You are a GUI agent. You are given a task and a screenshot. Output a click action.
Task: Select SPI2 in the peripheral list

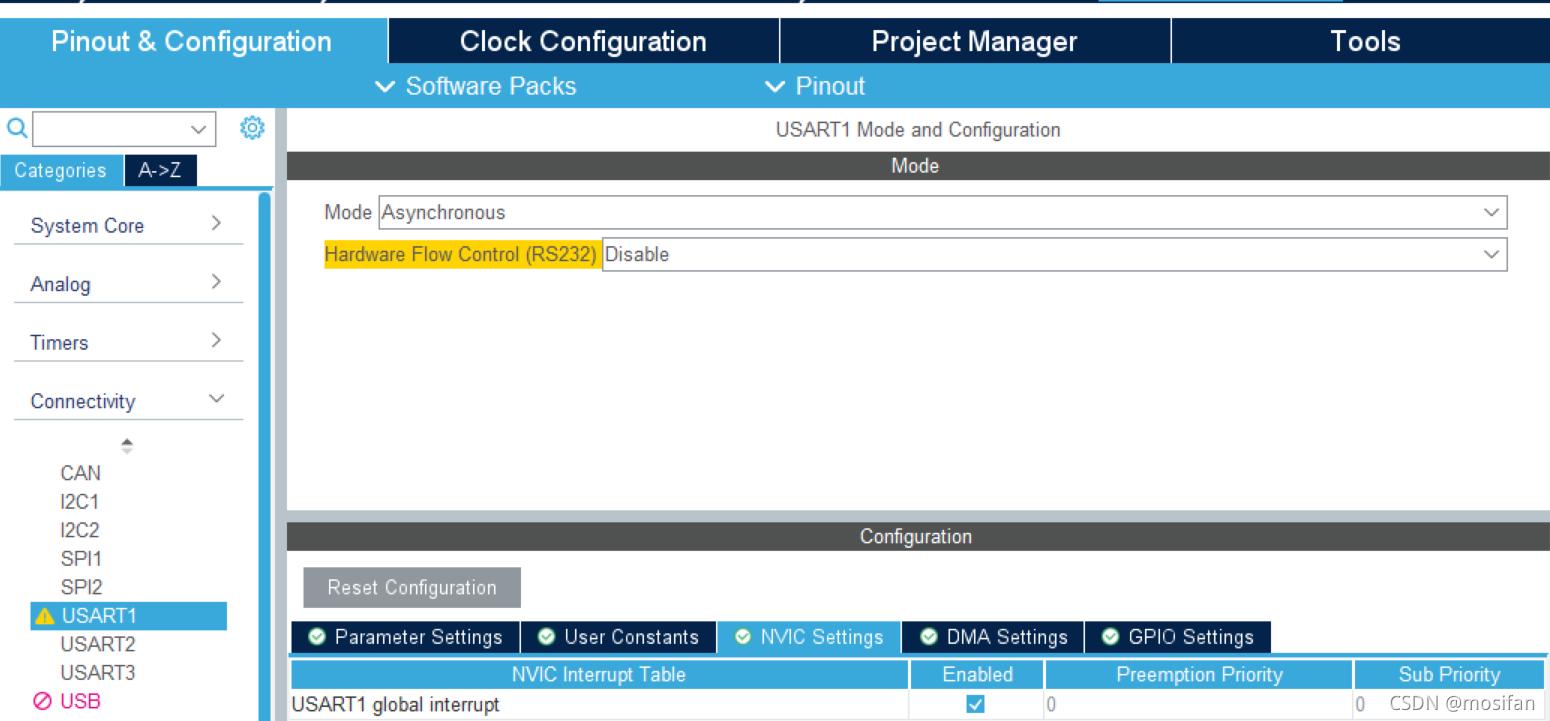click(81, 587)
